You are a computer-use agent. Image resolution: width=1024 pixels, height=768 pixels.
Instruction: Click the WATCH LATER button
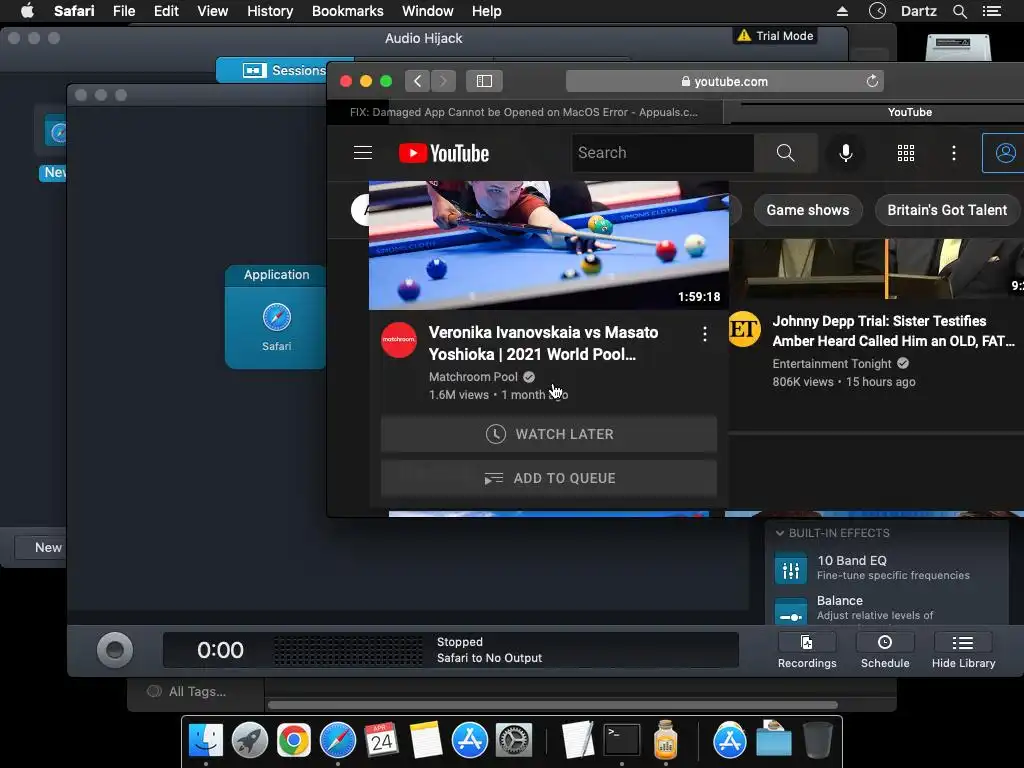[549, 434]
